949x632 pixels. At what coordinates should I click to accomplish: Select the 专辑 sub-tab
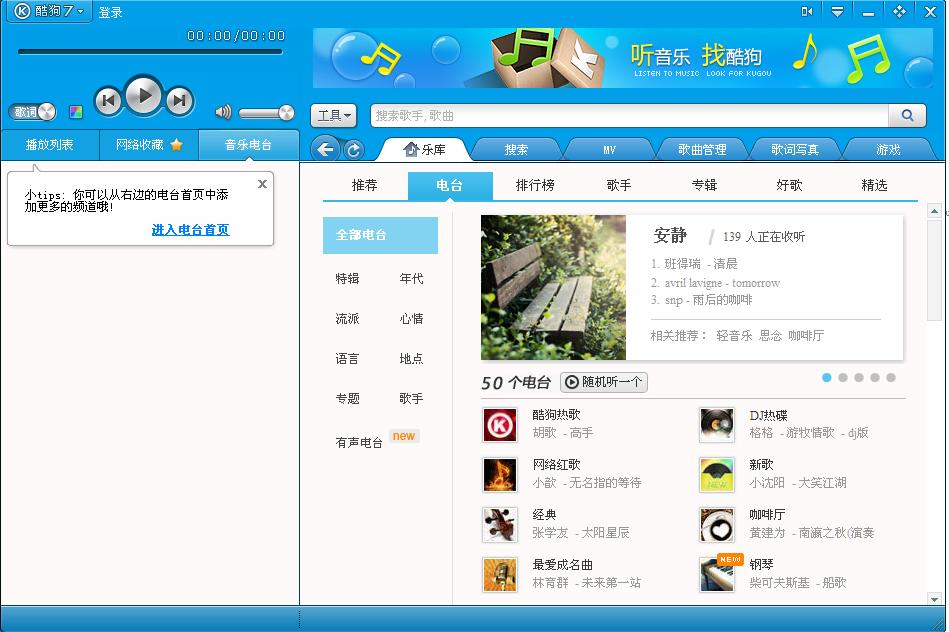[704, 185]
